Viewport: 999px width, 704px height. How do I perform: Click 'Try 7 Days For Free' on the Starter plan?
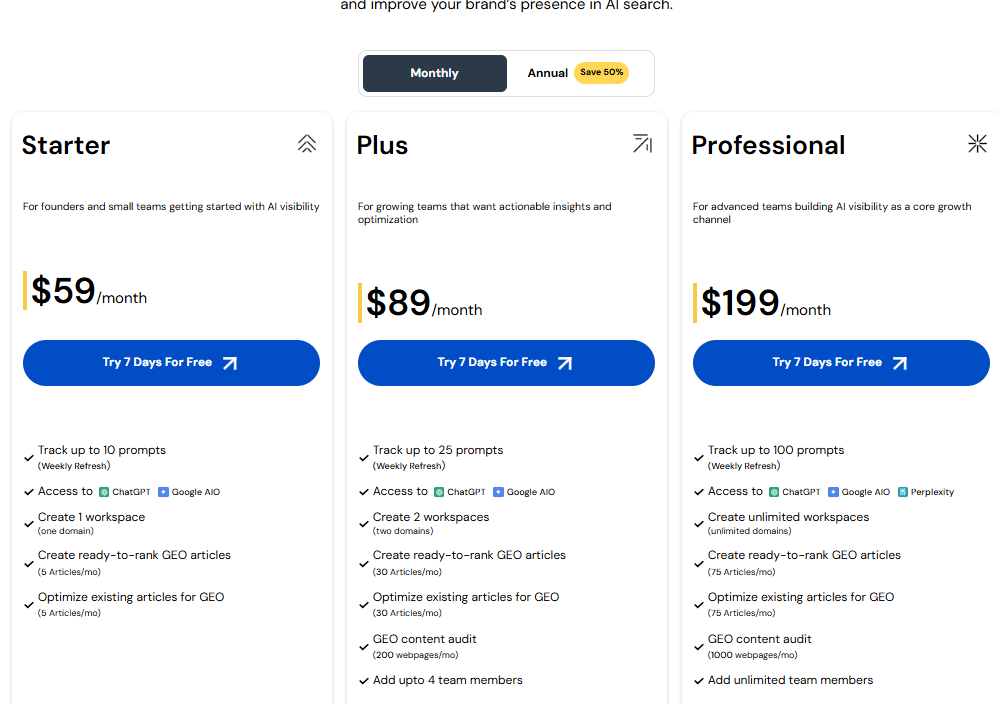pyautogui.click(x=171, y=363)
